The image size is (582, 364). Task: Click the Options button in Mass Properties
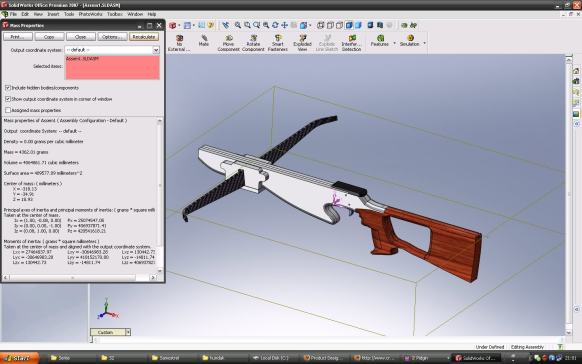112,37
